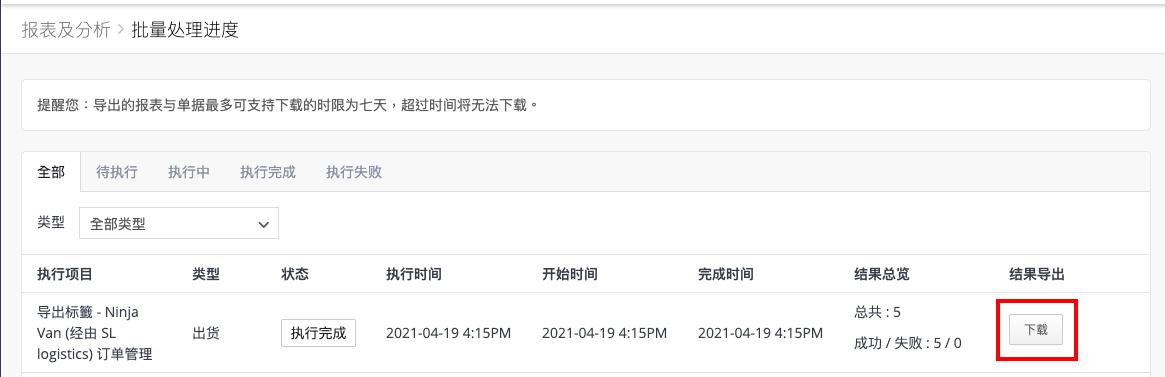This screenshot has width=1165, height=377.
Task: Select the 全部 tab
Action: pyautogui.click(x=51, y=173)
